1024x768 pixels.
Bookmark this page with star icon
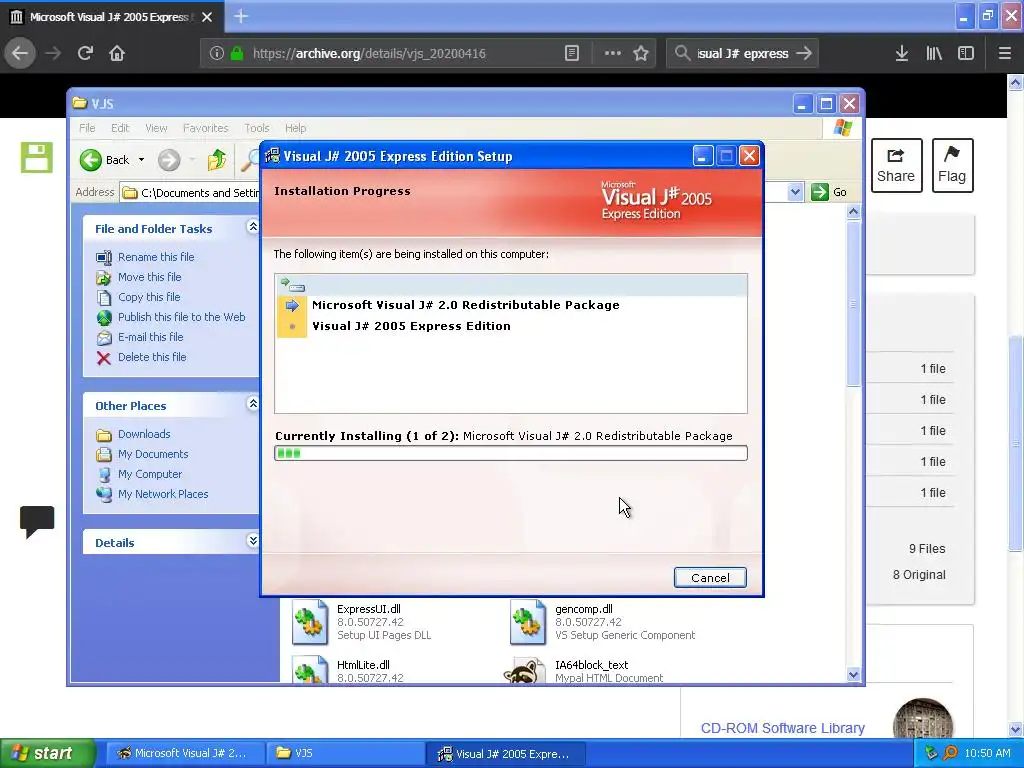(641, 54)
